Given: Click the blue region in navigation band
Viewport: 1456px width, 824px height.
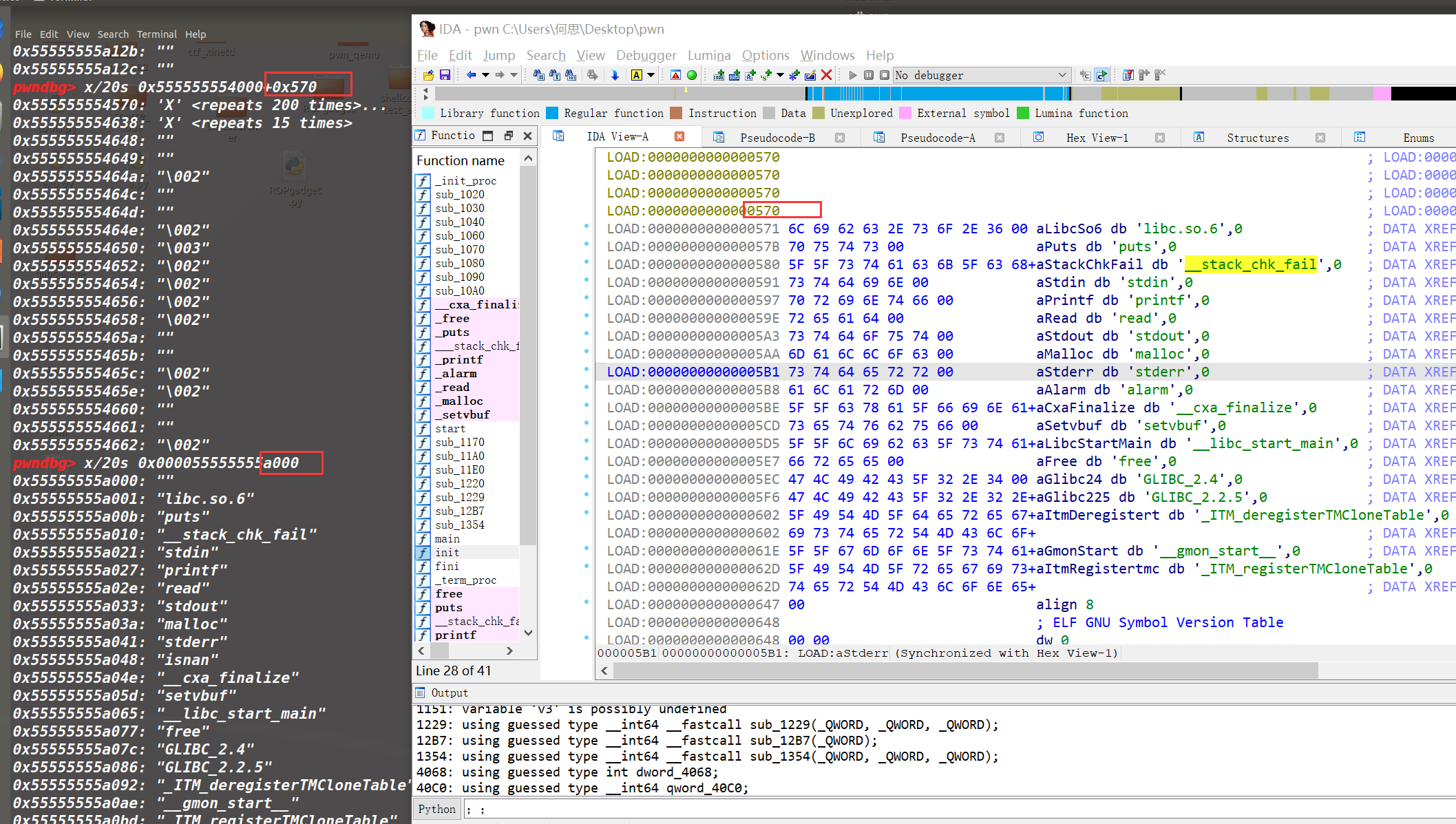Looking at the screenshot, I should (x=936, y=94).
